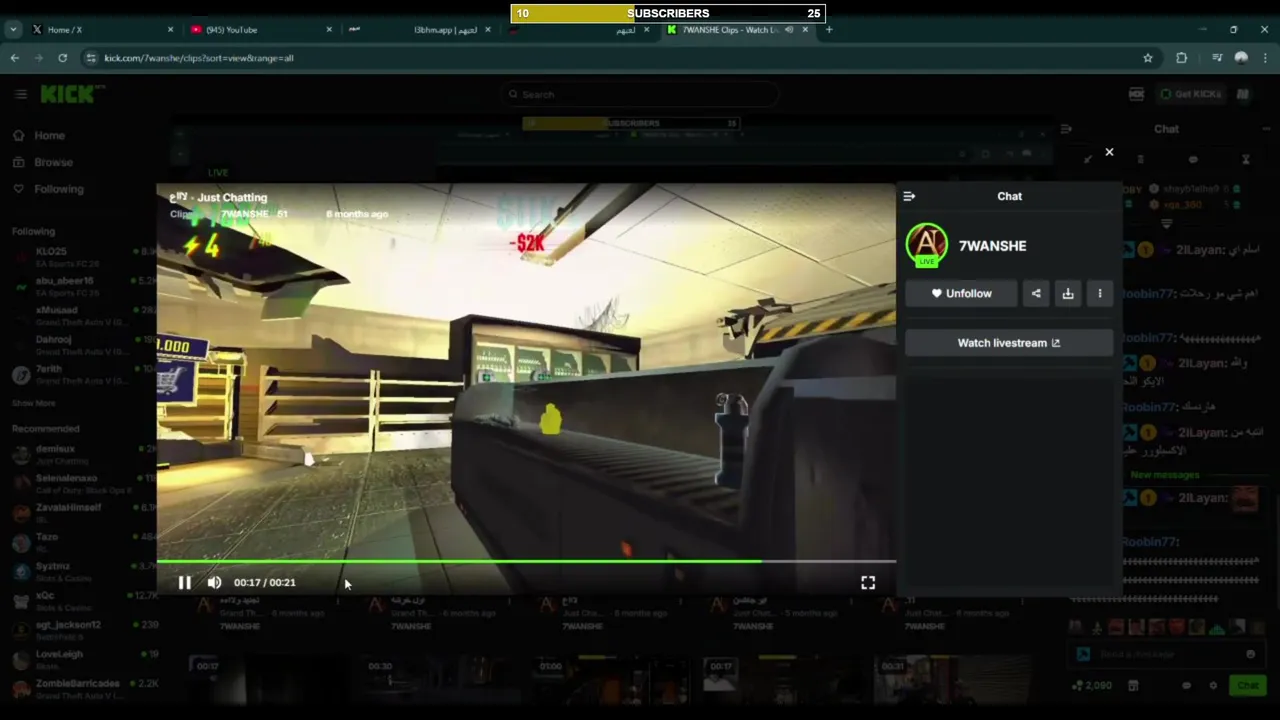Switch to the Home / X browser tab

(x=100, y=29)
